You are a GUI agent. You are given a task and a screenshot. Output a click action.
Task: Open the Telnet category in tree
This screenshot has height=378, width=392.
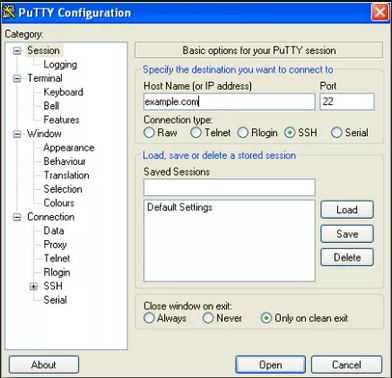(57, 258)
